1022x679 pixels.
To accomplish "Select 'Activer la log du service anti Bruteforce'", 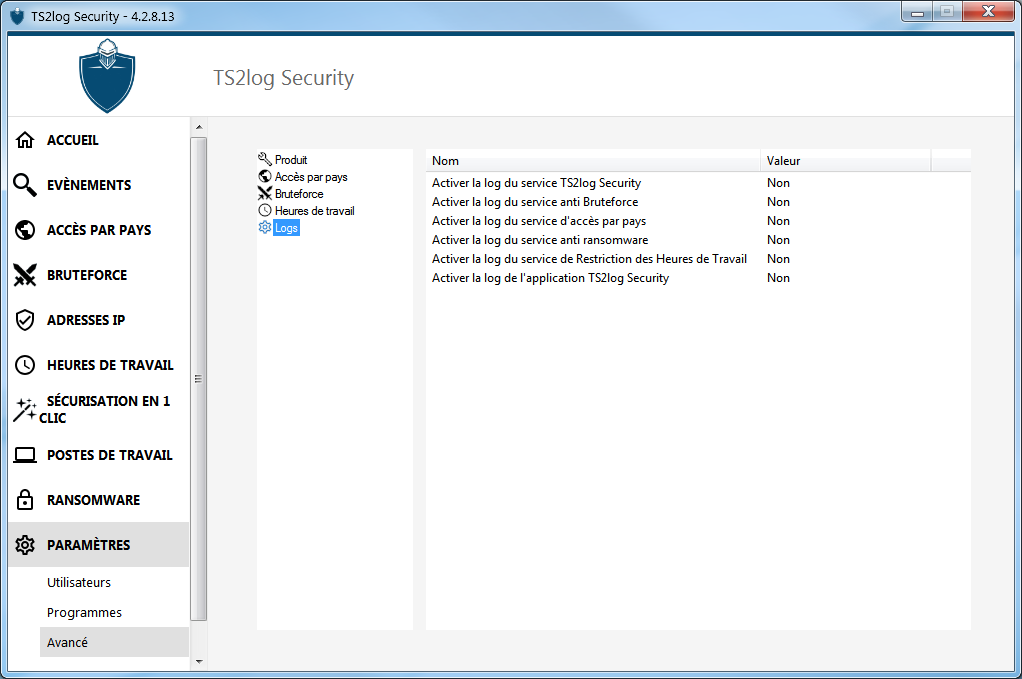I will pyautogui.click(x=535, y=202).
